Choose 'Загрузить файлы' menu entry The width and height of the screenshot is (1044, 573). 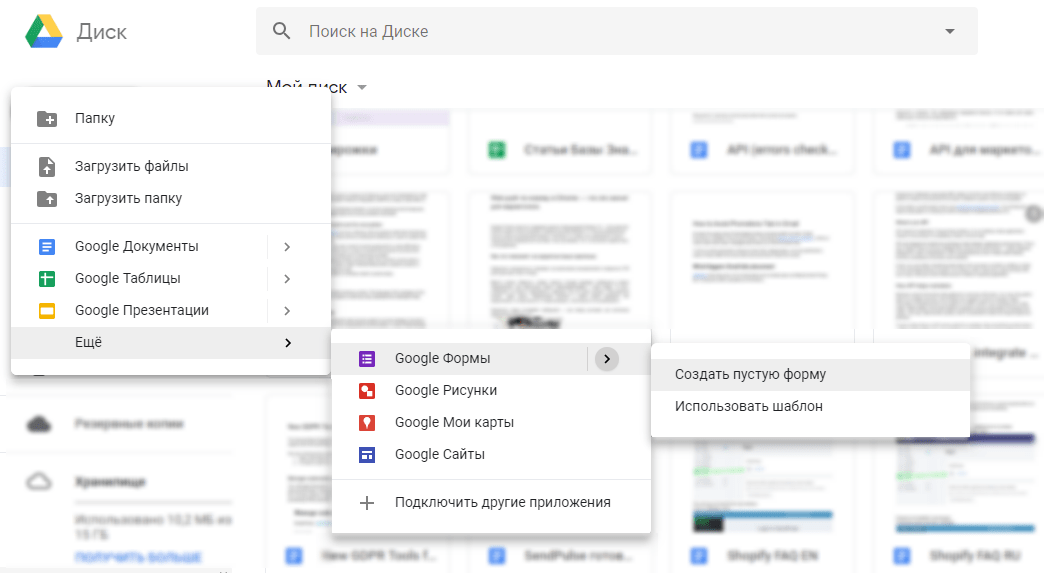(171, 166)
